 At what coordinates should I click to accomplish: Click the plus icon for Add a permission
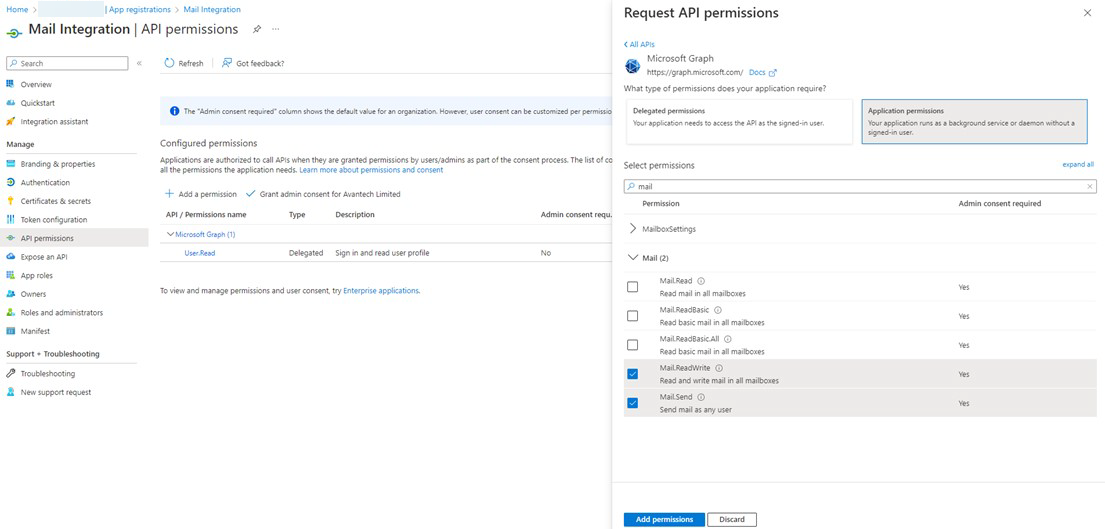(x=169, y=194)
